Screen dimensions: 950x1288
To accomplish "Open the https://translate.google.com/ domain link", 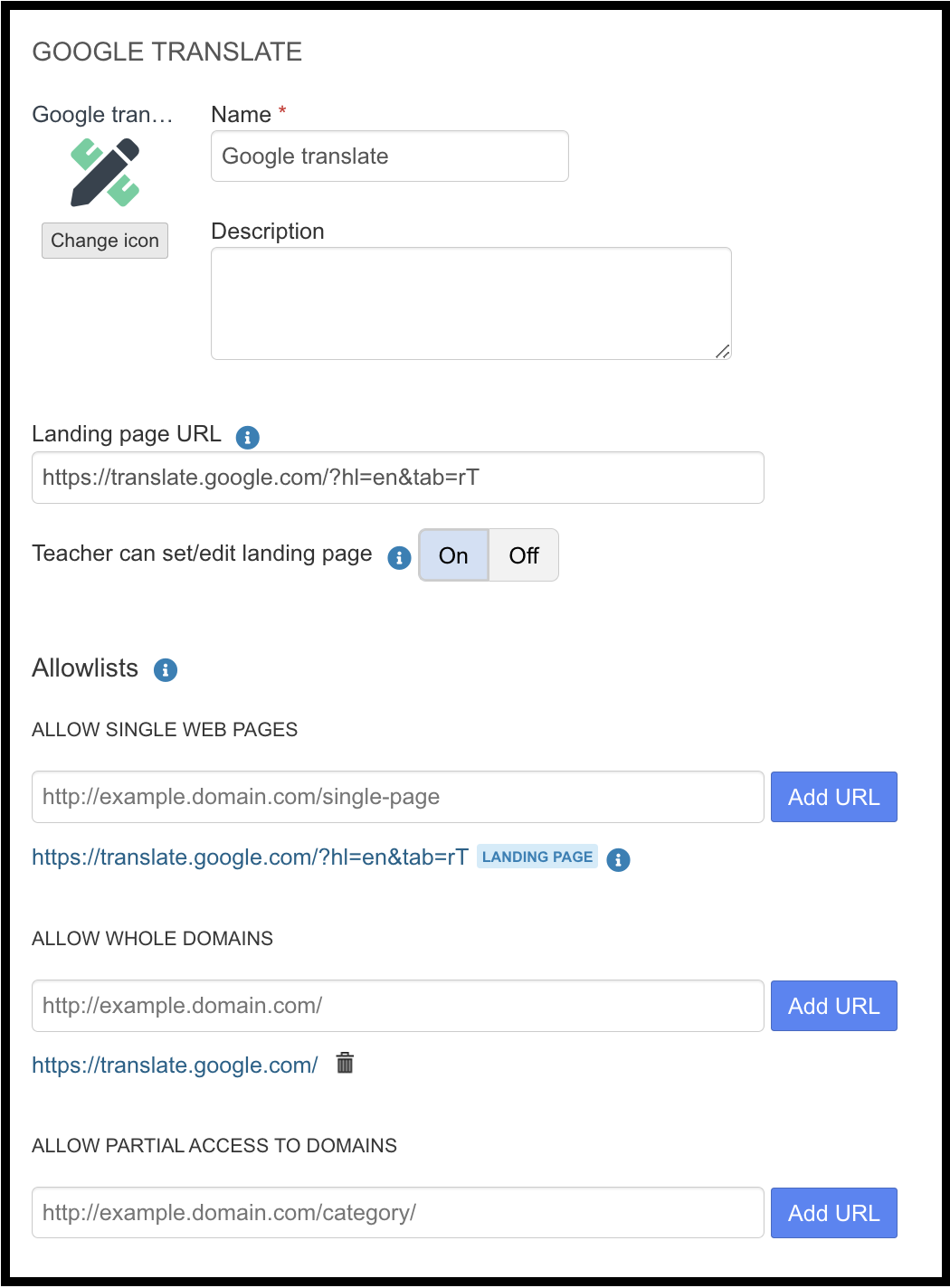I will [x=172, y=1065].
